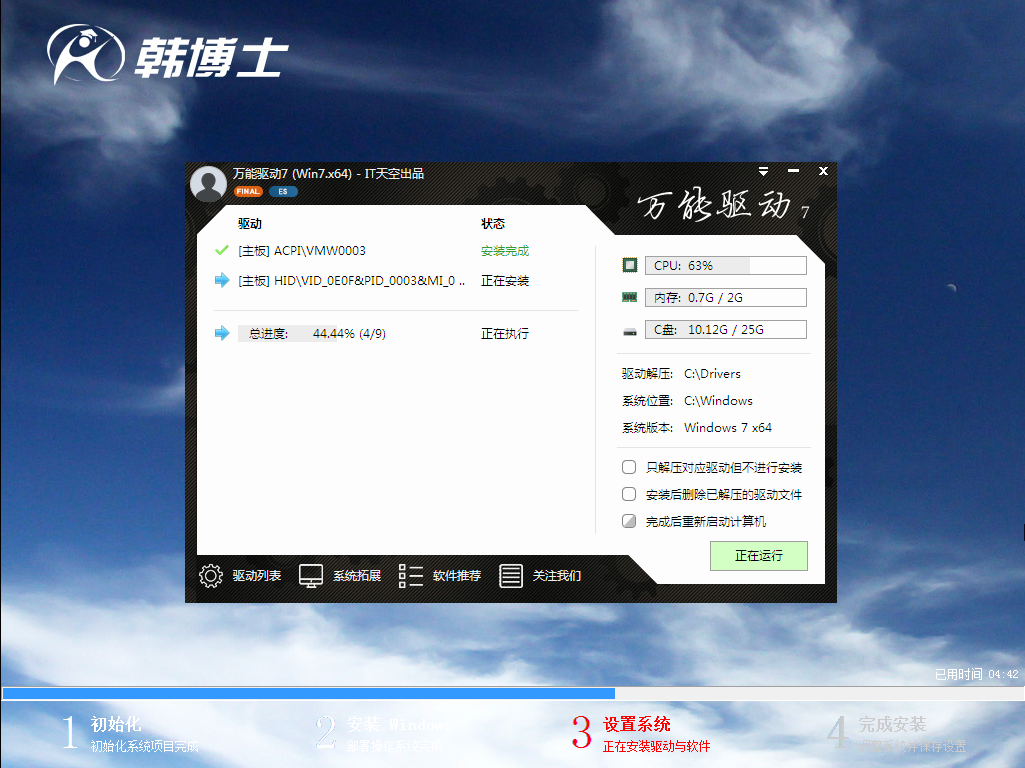Screen dimensions: 1025x768
Task: Check 安装后删除已解压的驱动文件
Action: click(629, 493)
